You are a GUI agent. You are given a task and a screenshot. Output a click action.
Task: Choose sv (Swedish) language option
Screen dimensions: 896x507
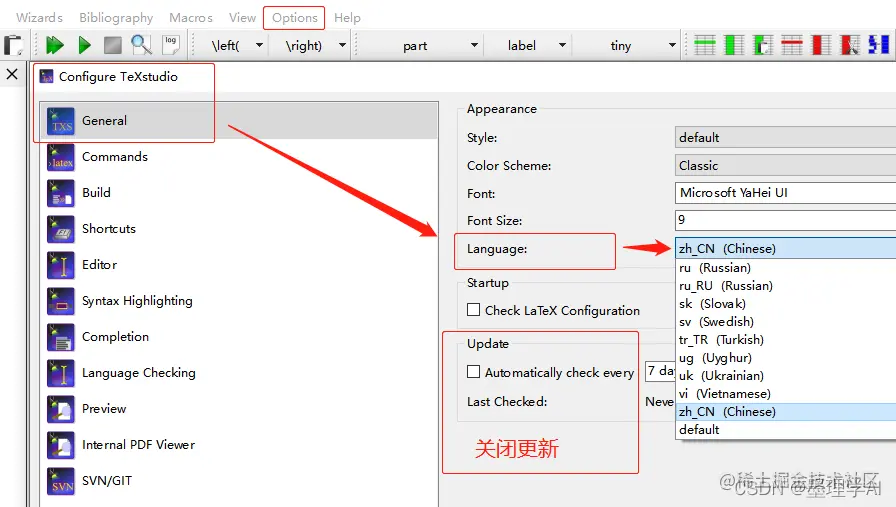pos(786,322)
